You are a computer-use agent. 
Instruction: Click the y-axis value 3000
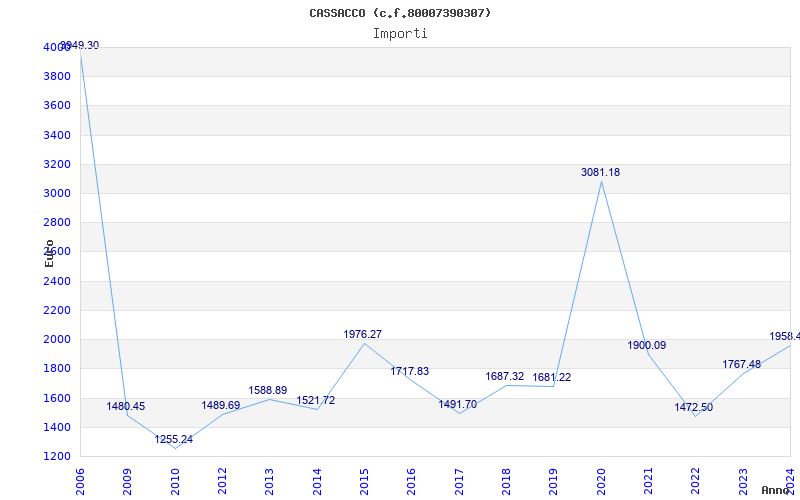[57, 193]
